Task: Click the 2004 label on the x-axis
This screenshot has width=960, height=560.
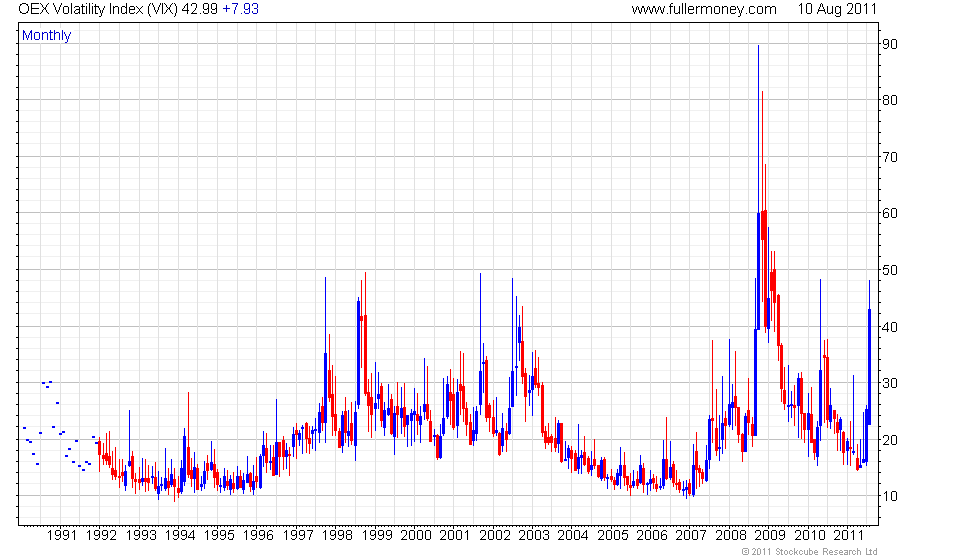Action: 573,536
